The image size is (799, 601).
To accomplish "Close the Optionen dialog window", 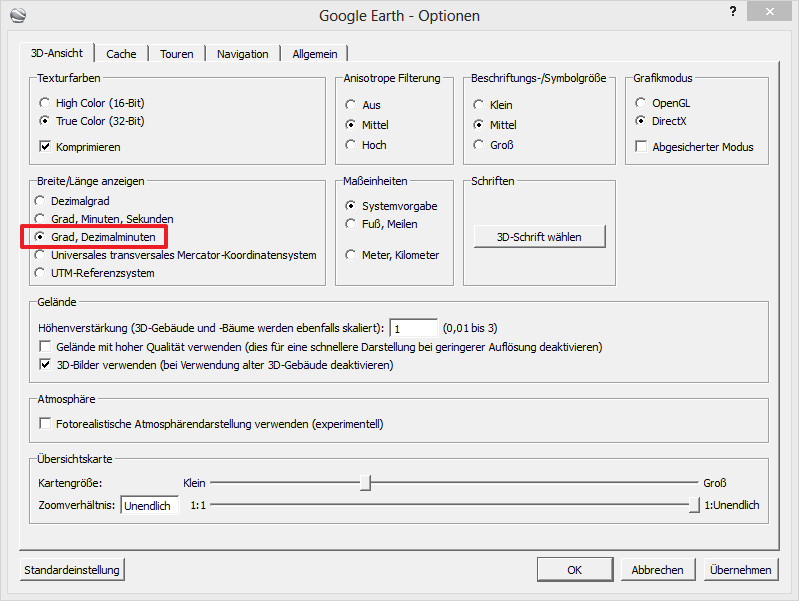I will [769, 11].
